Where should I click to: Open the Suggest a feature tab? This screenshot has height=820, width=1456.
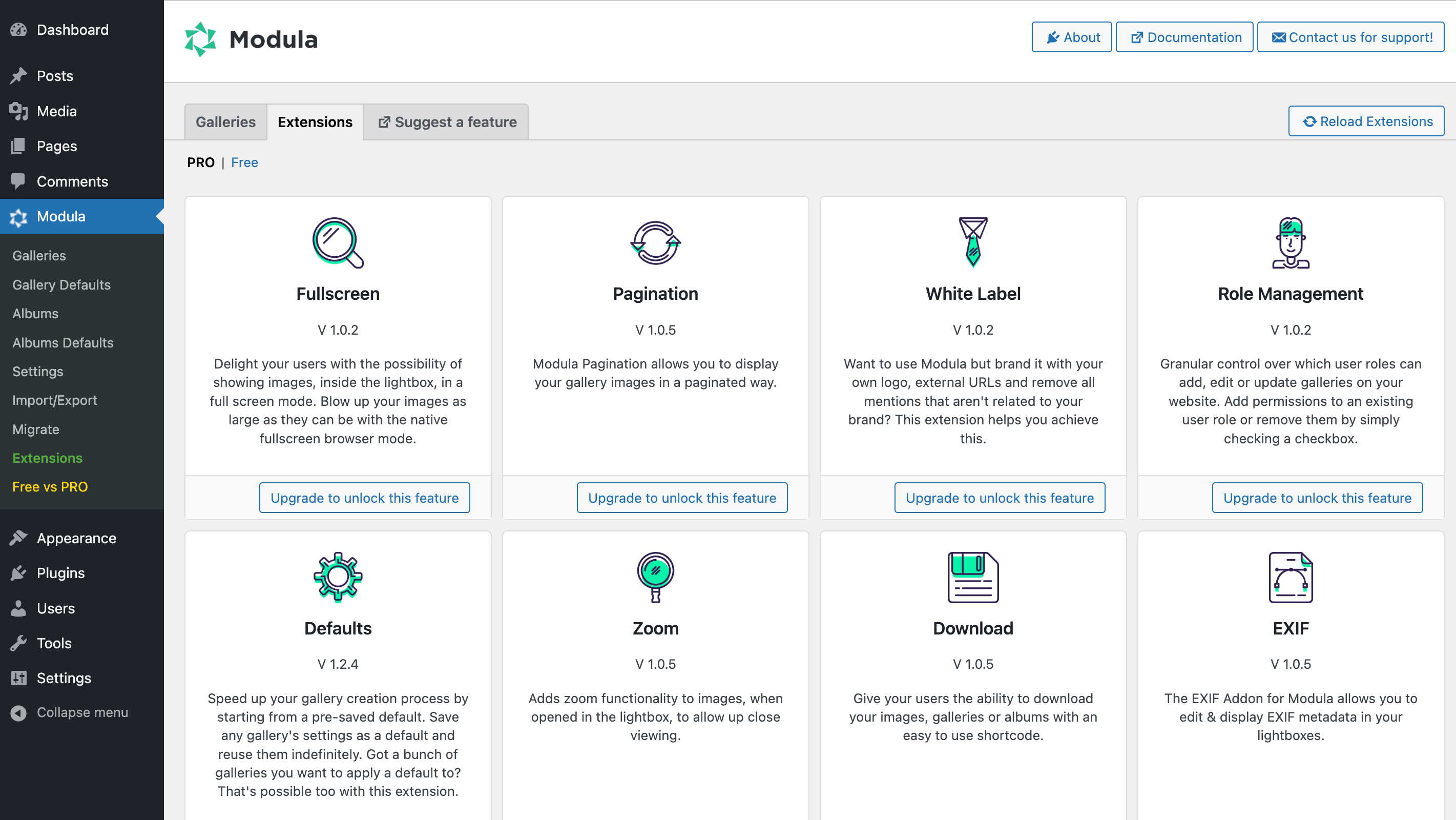pyautogui.click(x=447, y=121)
